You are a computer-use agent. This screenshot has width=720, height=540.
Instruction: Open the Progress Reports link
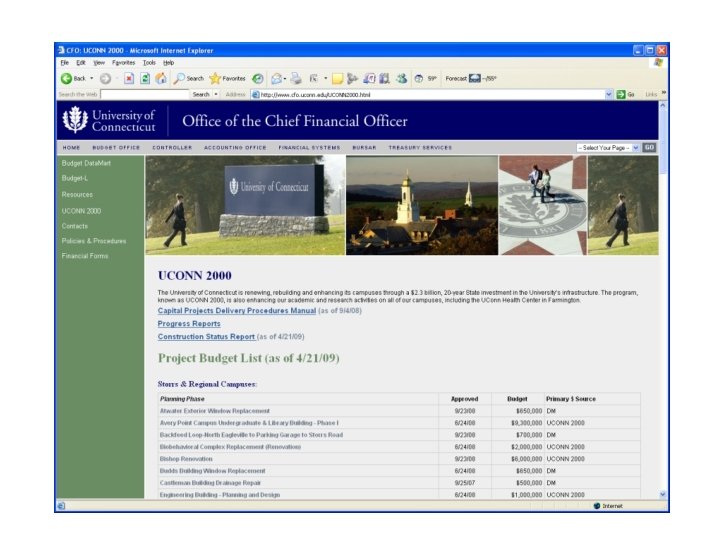click(x=189, y=324)
